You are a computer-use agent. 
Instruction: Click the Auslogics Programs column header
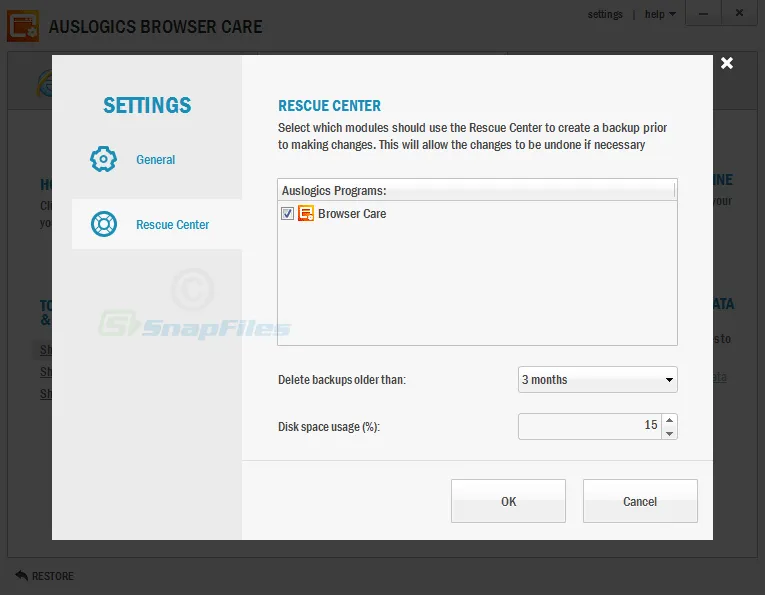476,190
